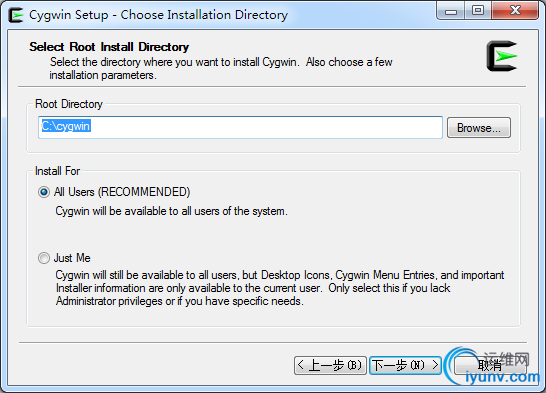546x393 pixels.
Task: Go back with 上一步(B) button
Action: click(330, 365)
